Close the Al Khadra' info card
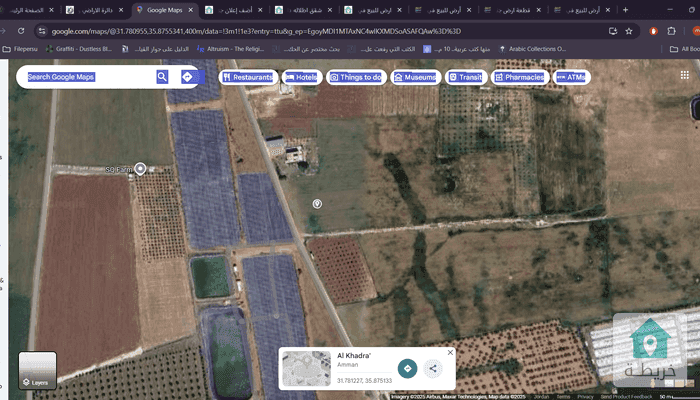This screenshot has height=400, width=700. click(450, 353)
